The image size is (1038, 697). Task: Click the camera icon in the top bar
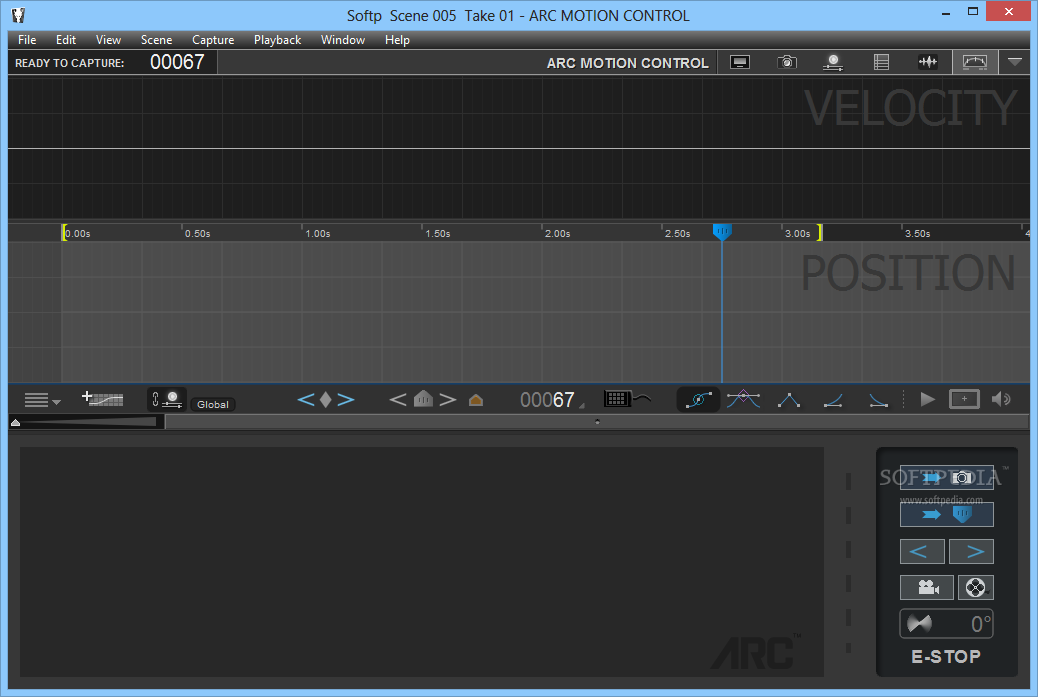coord(786,62)
